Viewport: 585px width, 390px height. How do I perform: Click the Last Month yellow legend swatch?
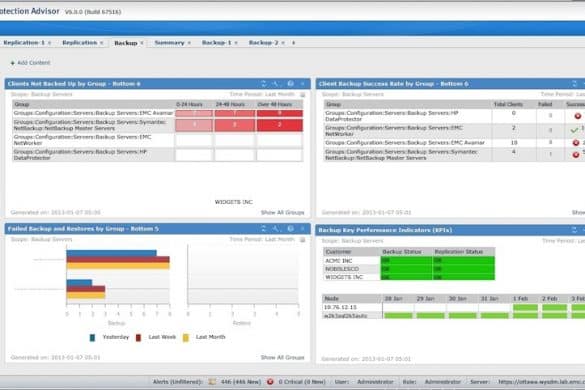pyautogui.click(x=185, y=337)
